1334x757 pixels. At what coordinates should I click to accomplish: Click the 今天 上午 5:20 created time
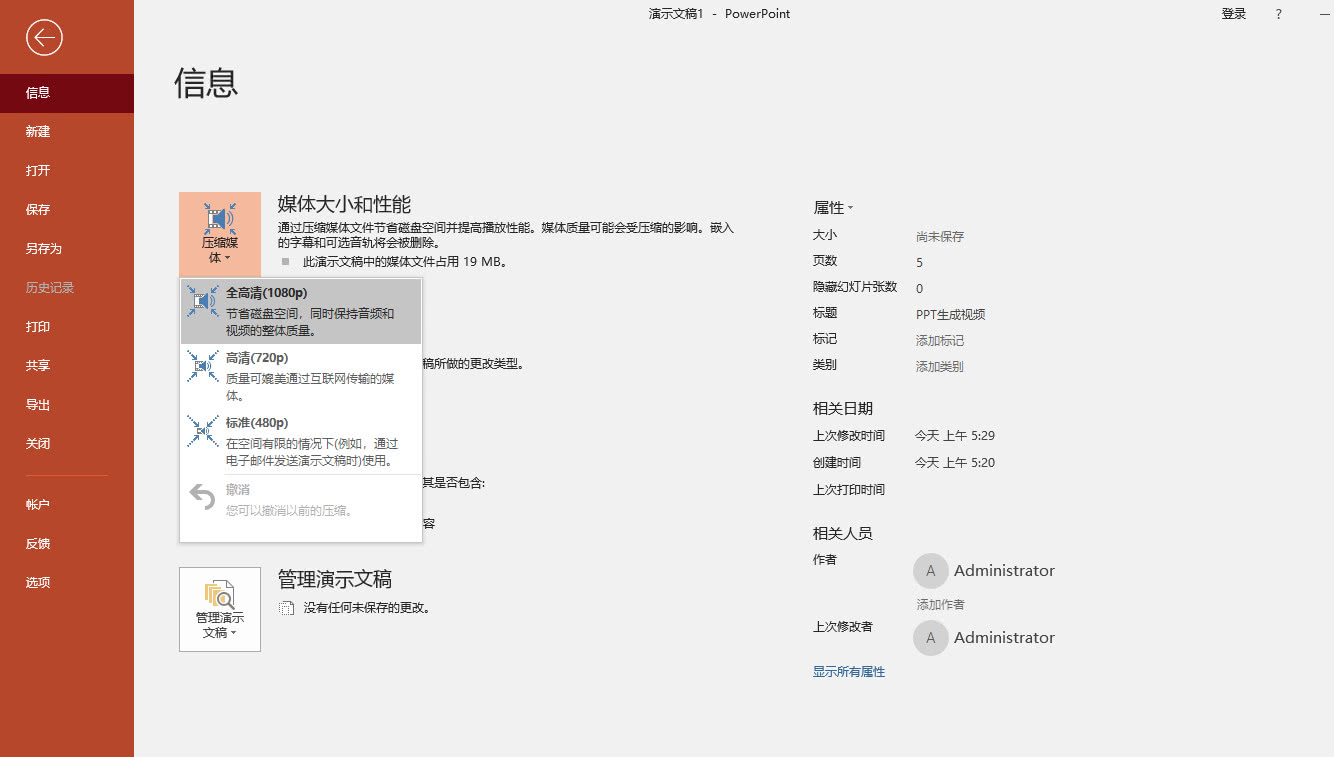click(955, 463)
